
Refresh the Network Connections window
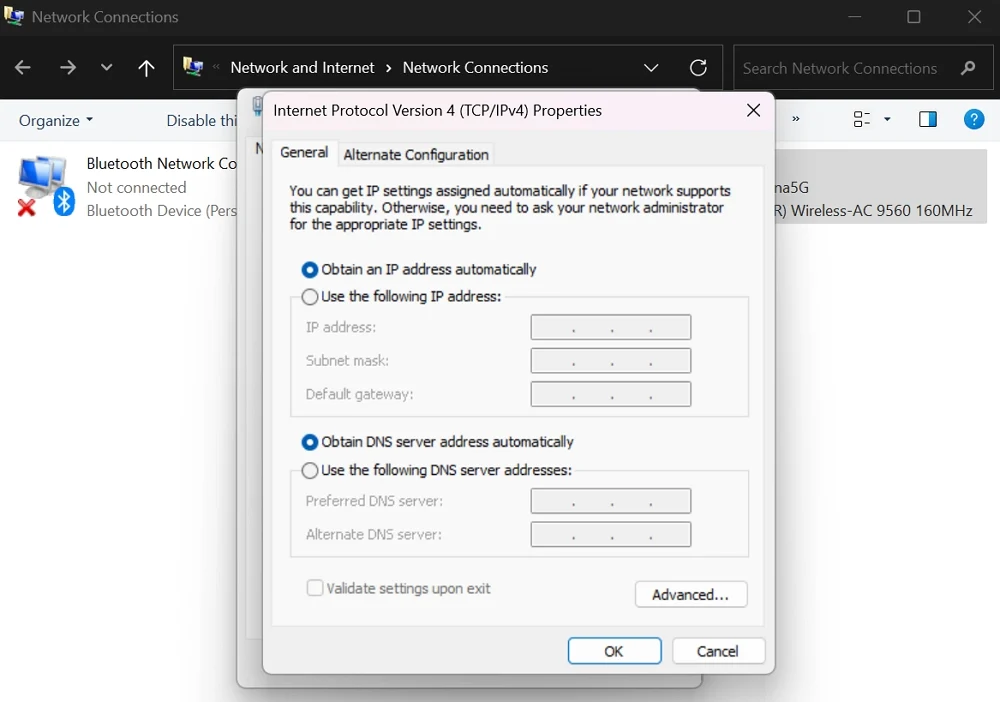[x=698, y=68]
